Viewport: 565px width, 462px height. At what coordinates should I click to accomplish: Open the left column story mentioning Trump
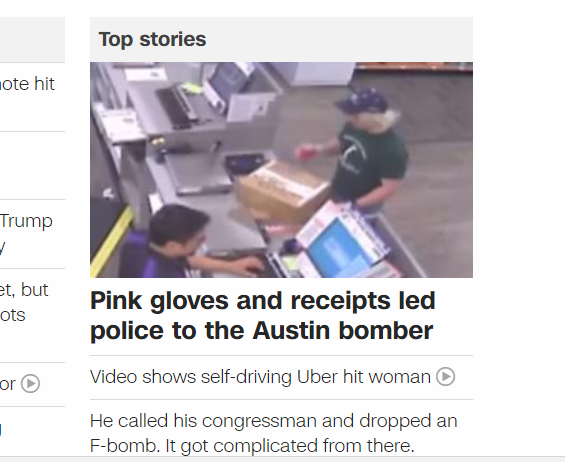click(26, 234)
